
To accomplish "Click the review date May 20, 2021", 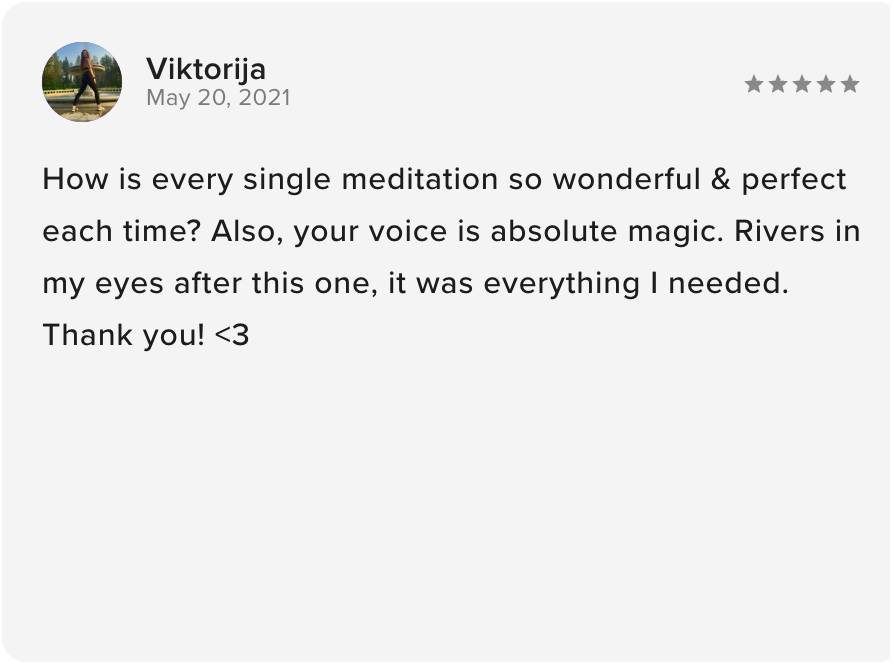I will 217,98.
